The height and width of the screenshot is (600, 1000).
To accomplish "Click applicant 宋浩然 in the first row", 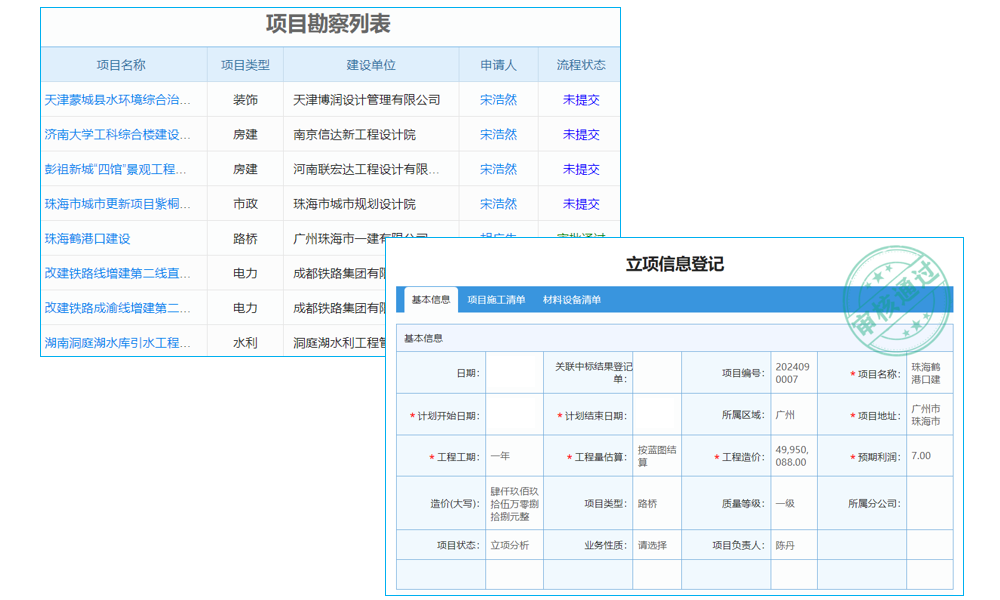I will click(498, 99).
